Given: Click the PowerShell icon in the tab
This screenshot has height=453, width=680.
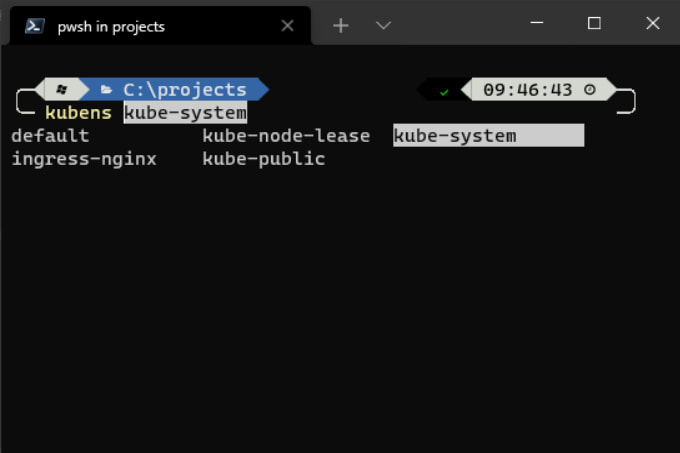Looking at the screenshot, I should coord(34,26).
